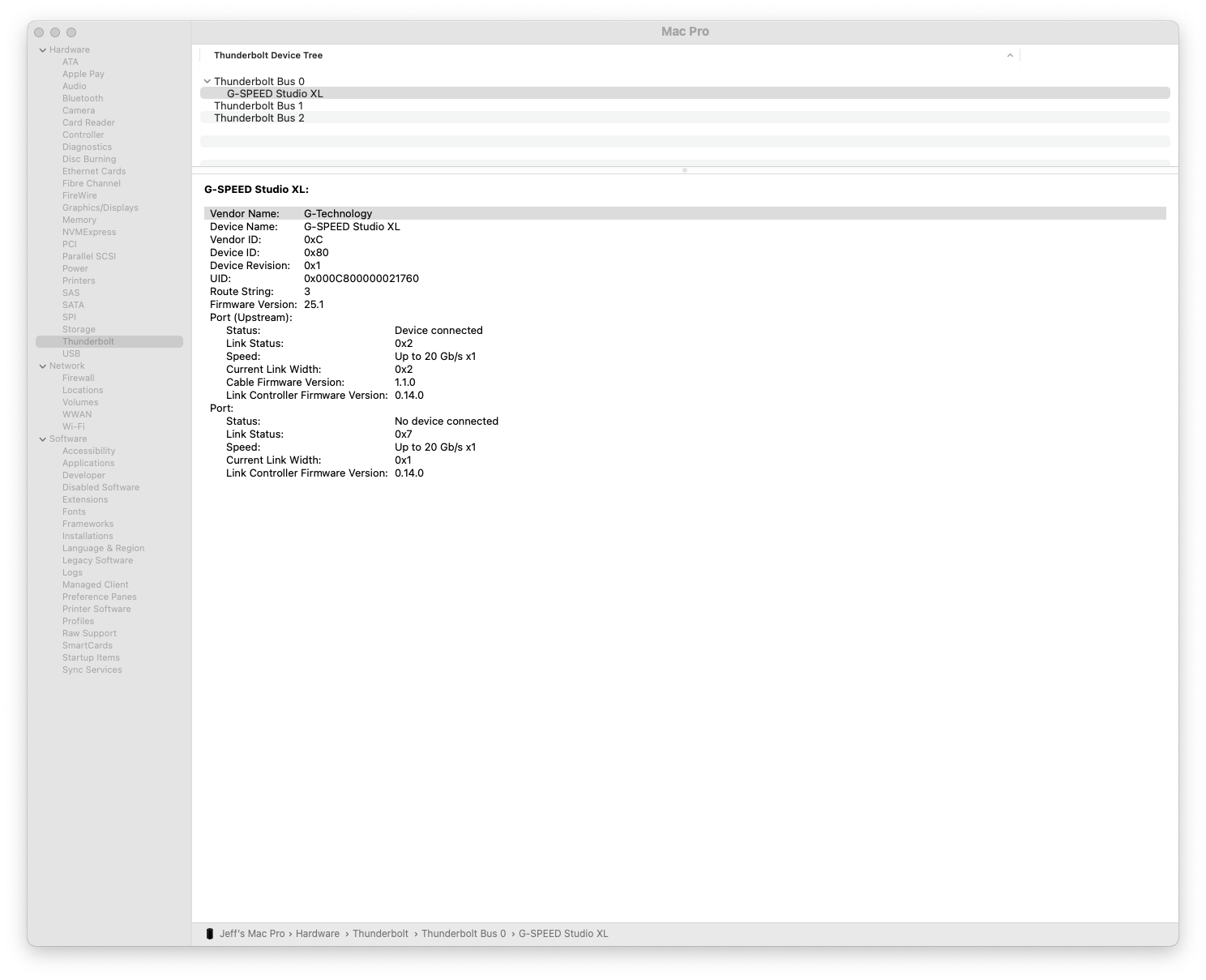Select Legacy Software in sidebar
Image resolution: width=1206 pixels, height=980 pixels.
[97, 560]
